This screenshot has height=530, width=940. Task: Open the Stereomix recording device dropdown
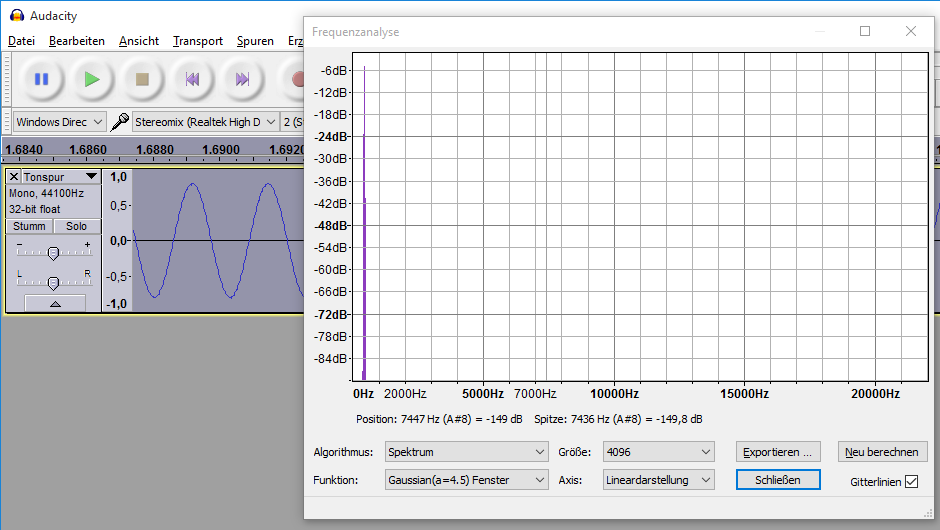coord(205,122)
